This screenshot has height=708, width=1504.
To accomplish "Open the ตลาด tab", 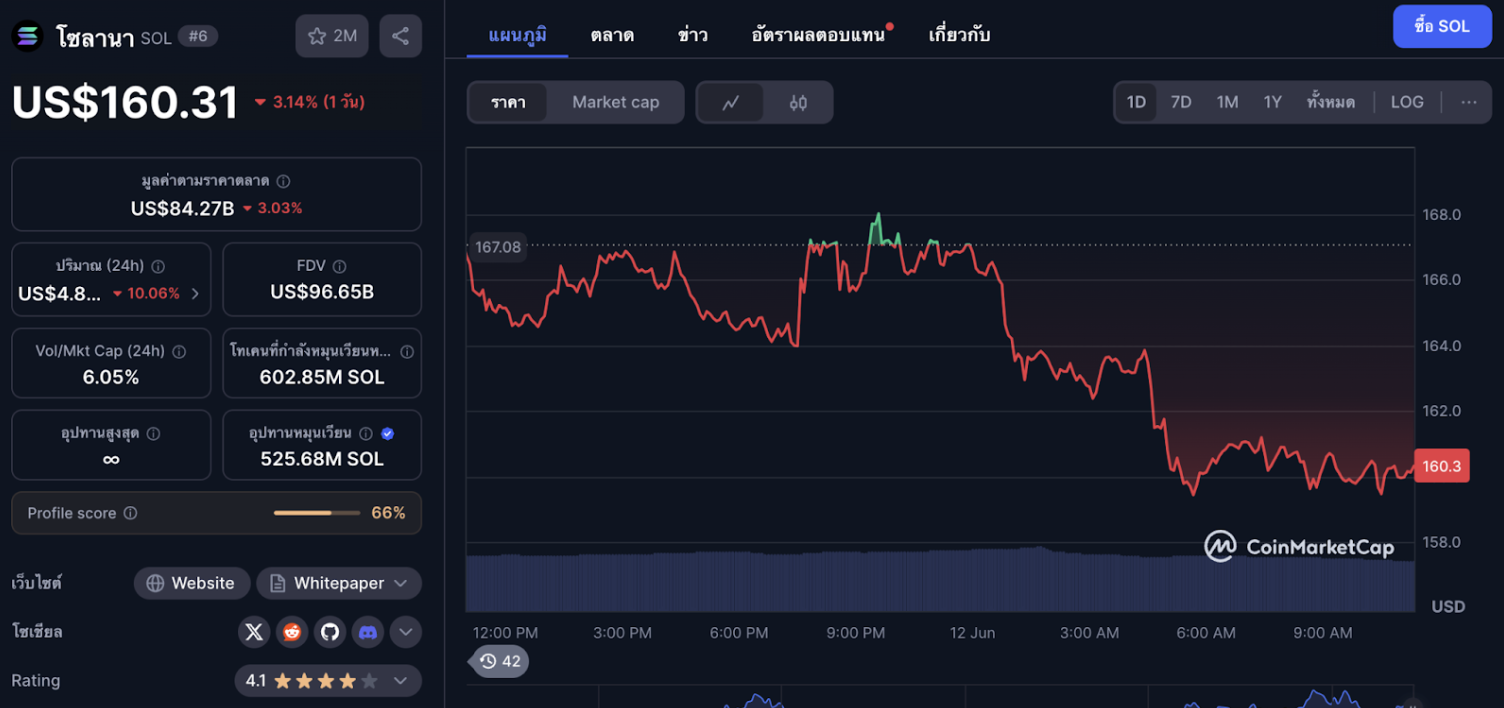I will [x=612, y=35].
